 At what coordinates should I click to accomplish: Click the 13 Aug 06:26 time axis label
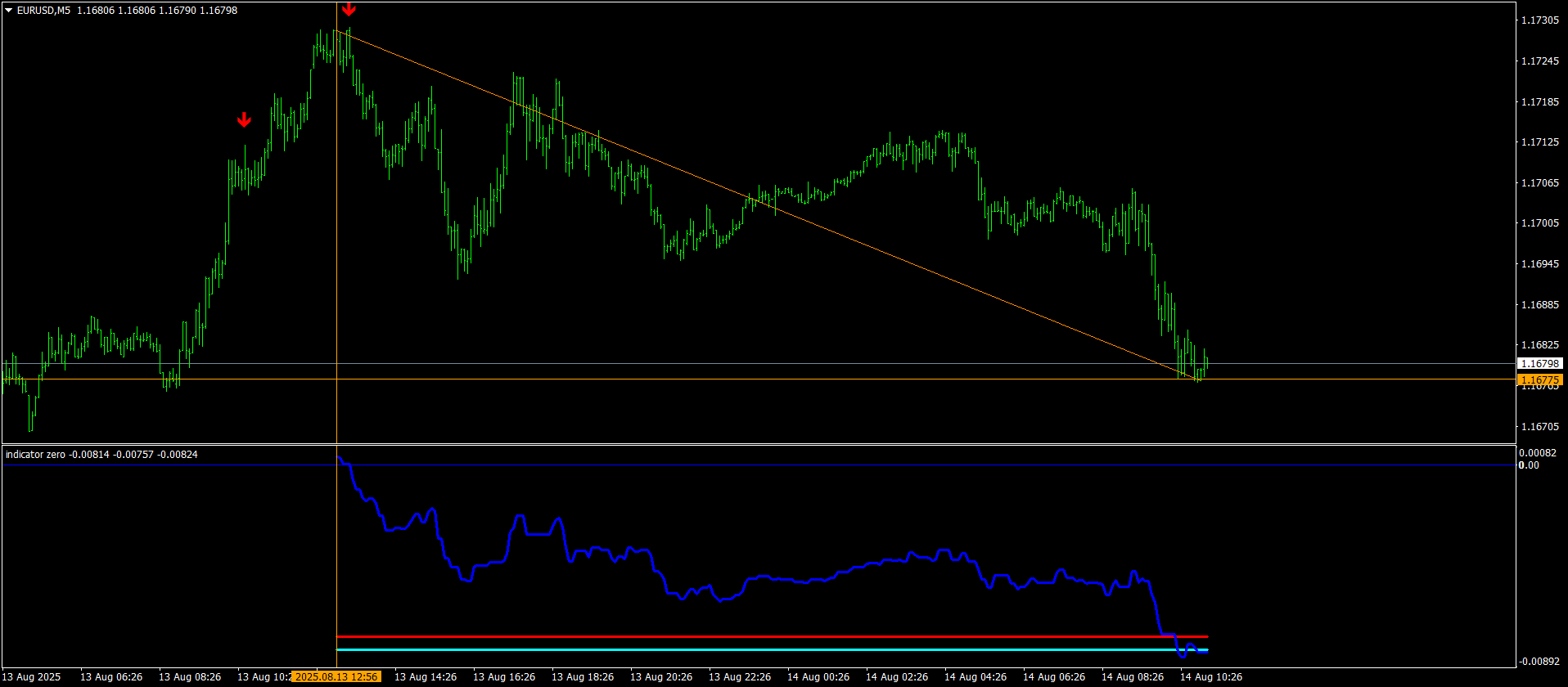click(111, 677)
